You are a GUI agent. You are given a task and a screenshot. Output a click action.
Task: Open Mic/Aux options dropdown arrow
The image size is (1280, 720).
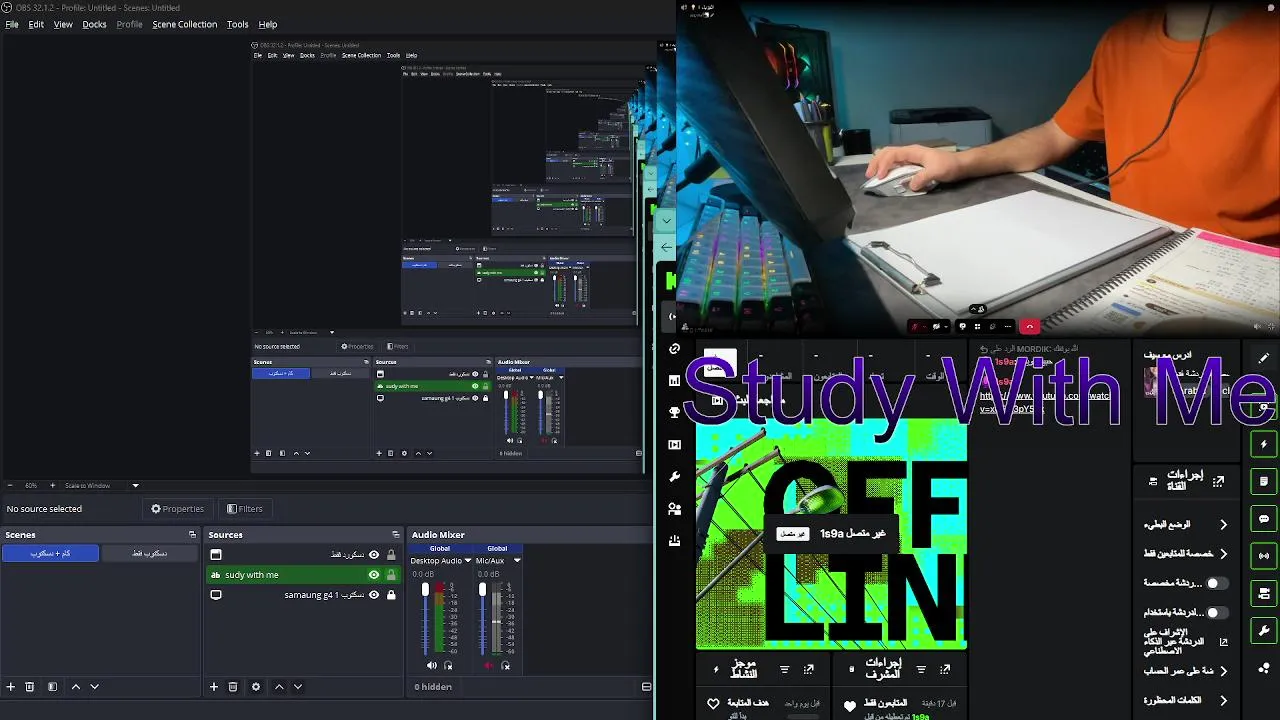point(517,561)
